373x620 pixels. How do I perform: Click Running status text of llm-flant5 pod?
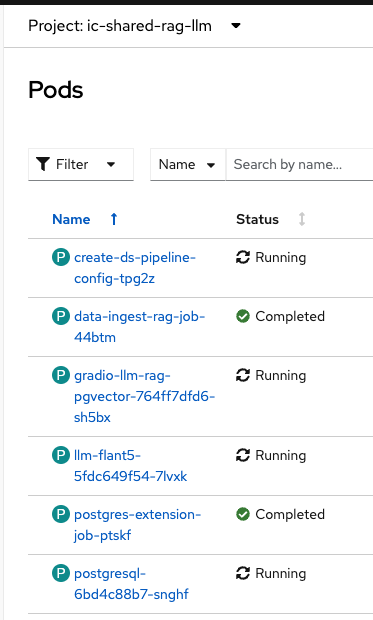[x=280, y=456]
